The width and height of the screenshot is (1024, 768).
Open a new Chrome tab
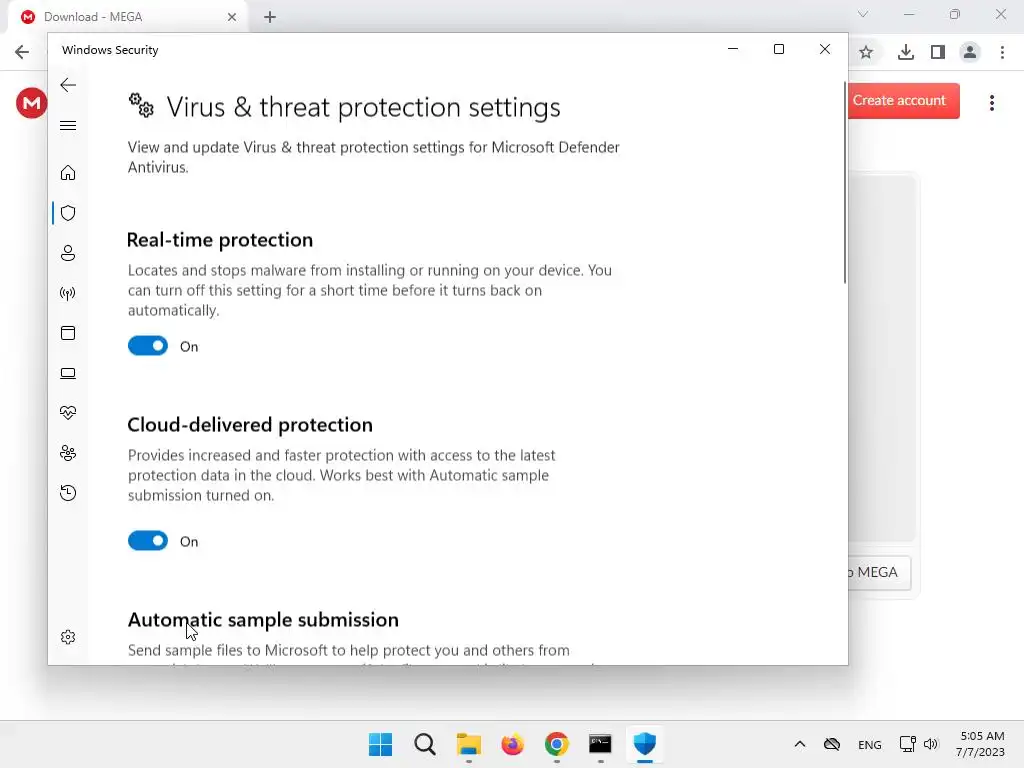pyautogui.click(x=270, y=17)
